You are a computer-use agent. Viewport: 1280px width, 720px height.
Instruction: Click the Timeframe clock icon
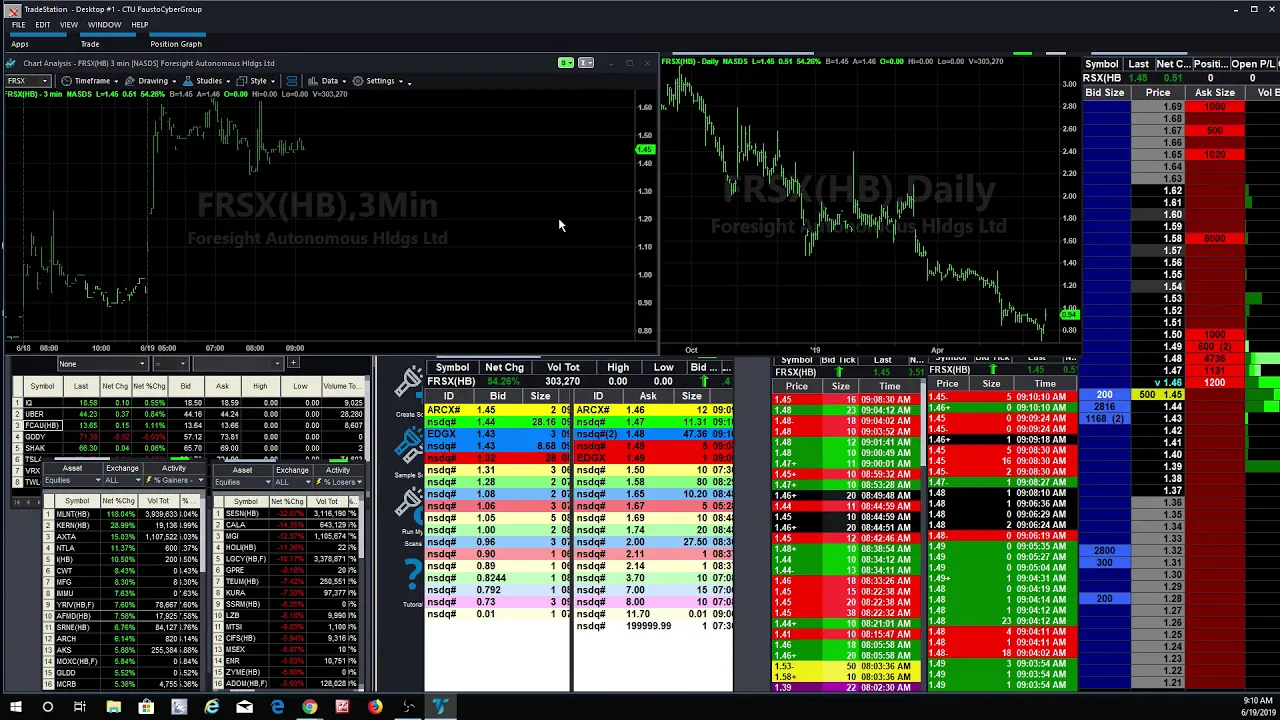[x=66, y=81]
